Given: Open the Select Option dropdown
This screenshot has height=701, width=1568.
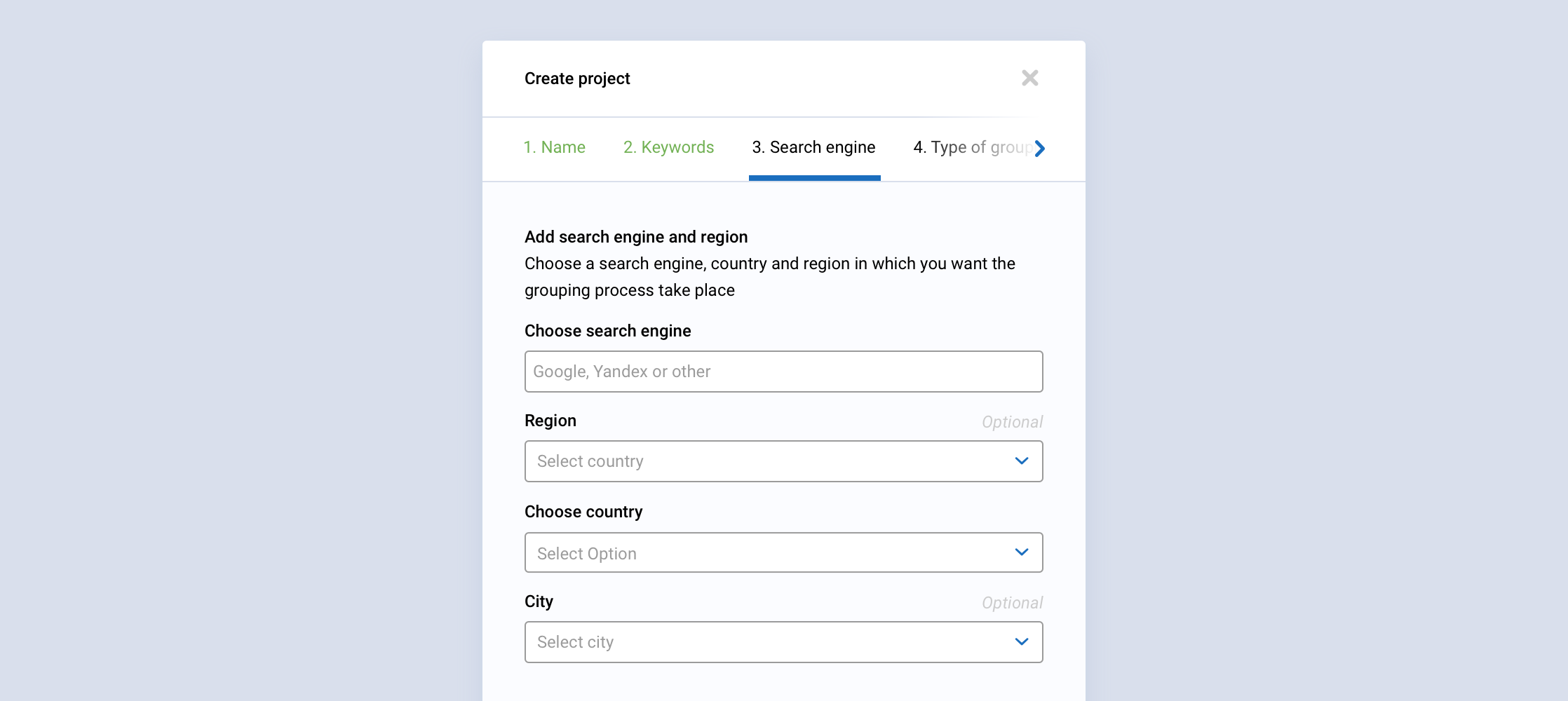Looking at the screenshot, I should tap(783, 552).
